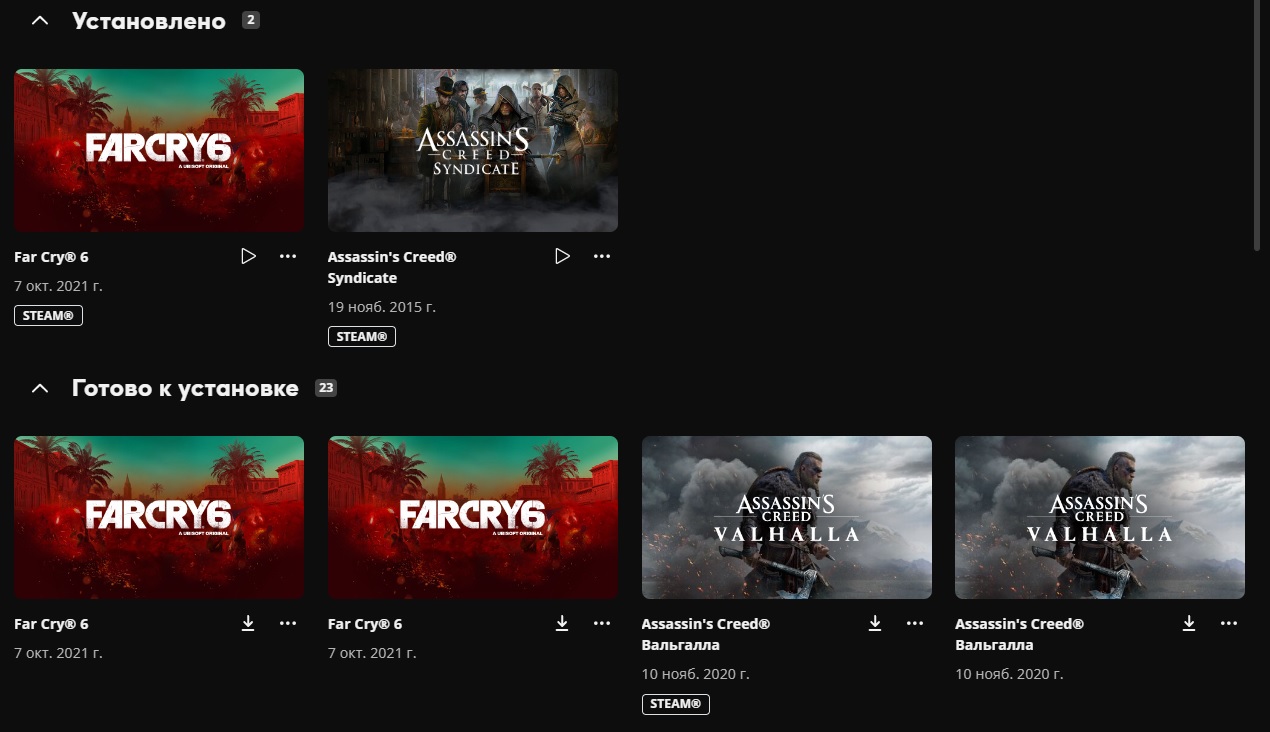Download the Вальгалла game without STEAM badge
This screenshot has height=732, width=1270.
(x=1189, y=623)
